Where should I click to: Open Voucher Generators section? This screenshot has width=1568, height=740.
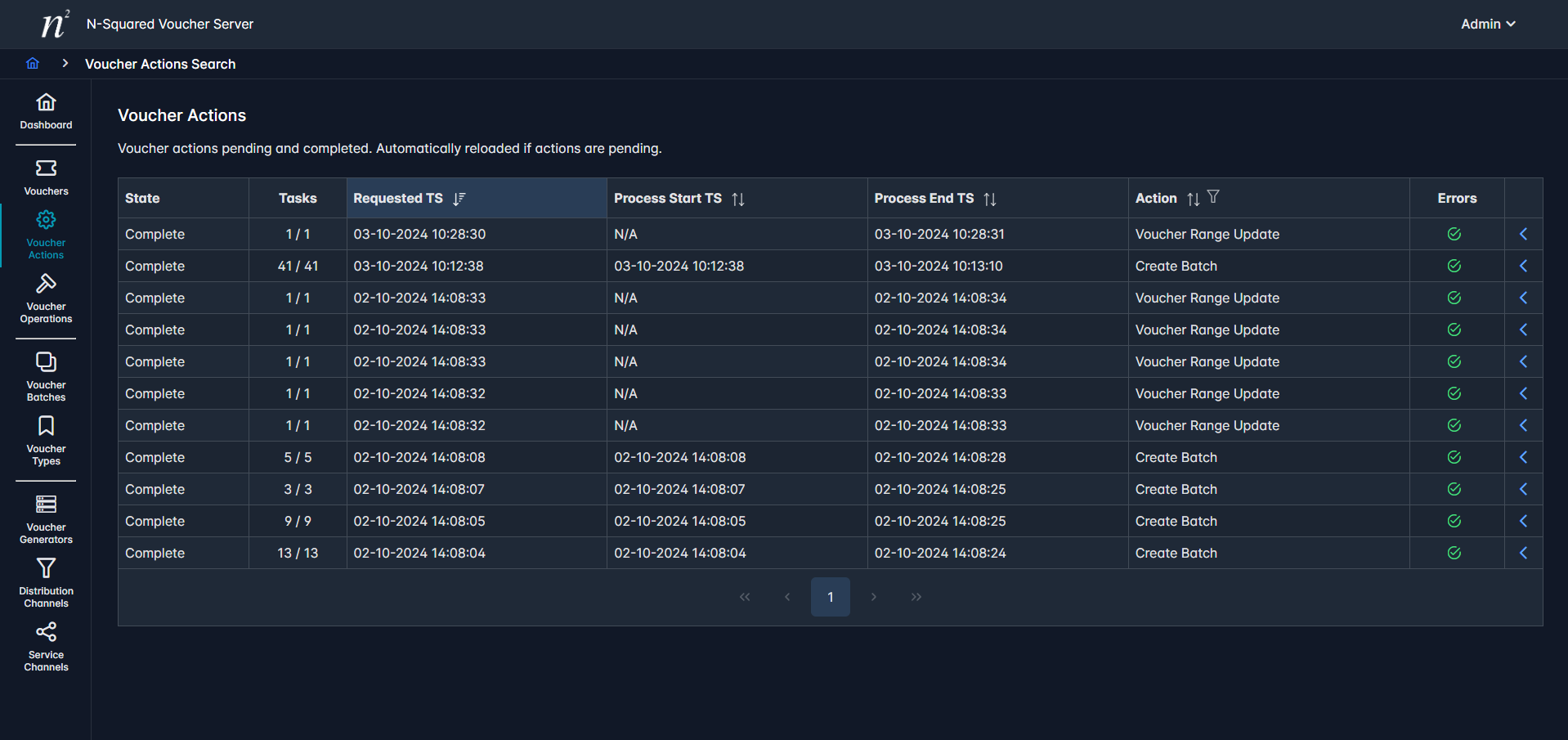point(46,518)
